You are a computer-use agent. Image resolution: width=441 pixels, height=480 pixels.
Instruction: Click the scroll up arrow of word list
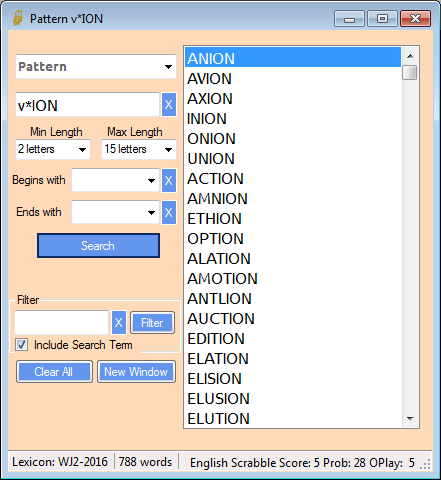click(410, 56)
